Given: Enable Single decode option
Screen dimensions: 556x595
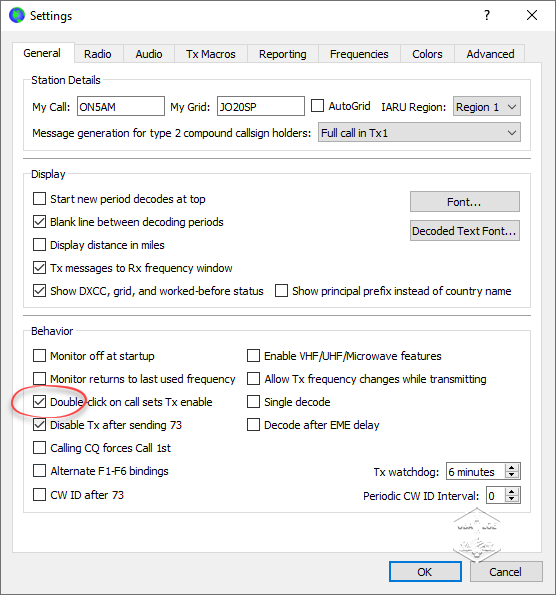Looking at the screenshot, I should point(253,401).
